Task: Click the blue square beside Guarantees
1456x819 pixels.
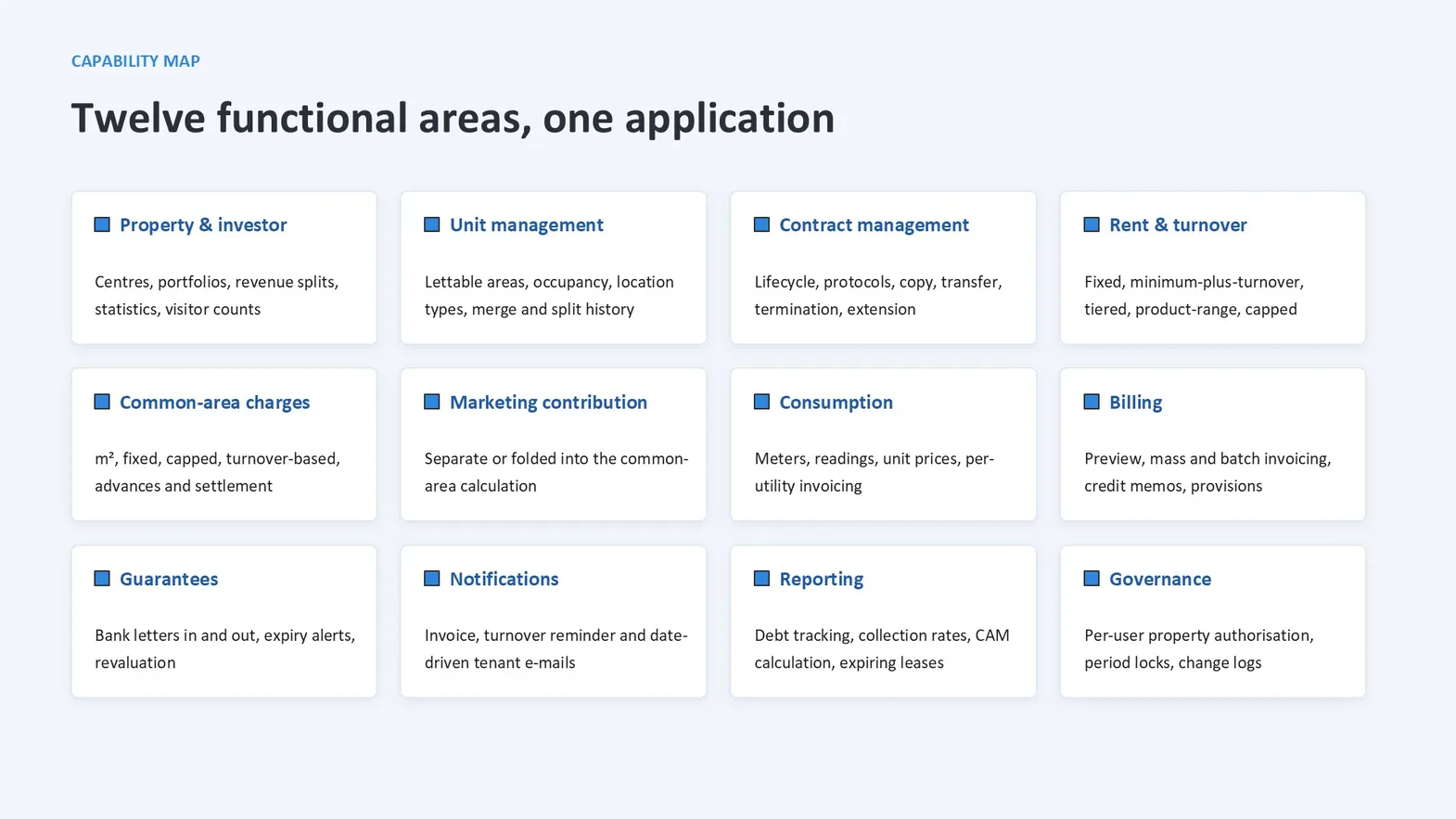Action: coord(102,579)
